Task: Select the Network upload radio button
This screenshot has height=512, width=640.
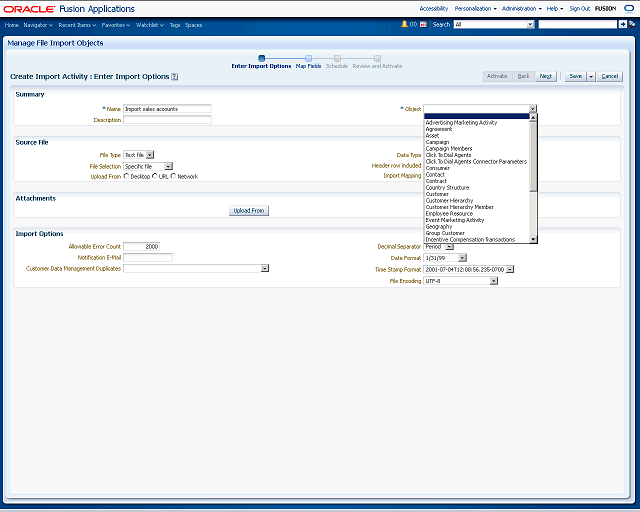Action: 173,176
